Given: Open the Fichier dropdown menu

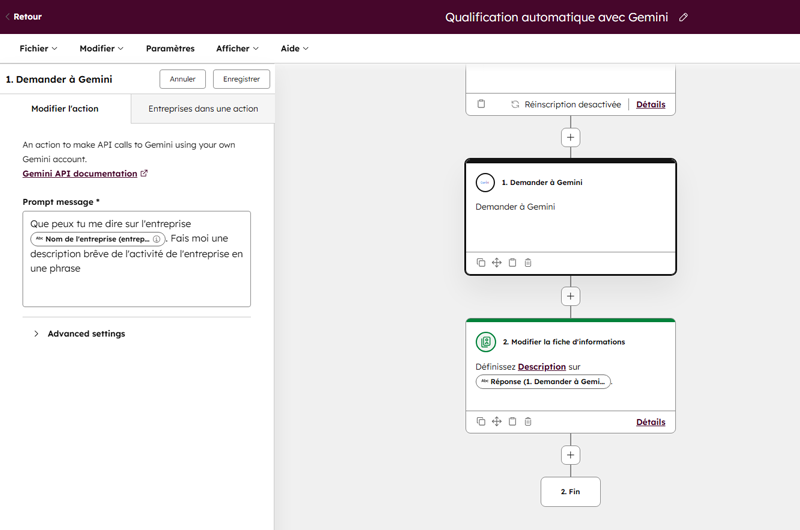Looking at the screenshot, I should point(39,48).
